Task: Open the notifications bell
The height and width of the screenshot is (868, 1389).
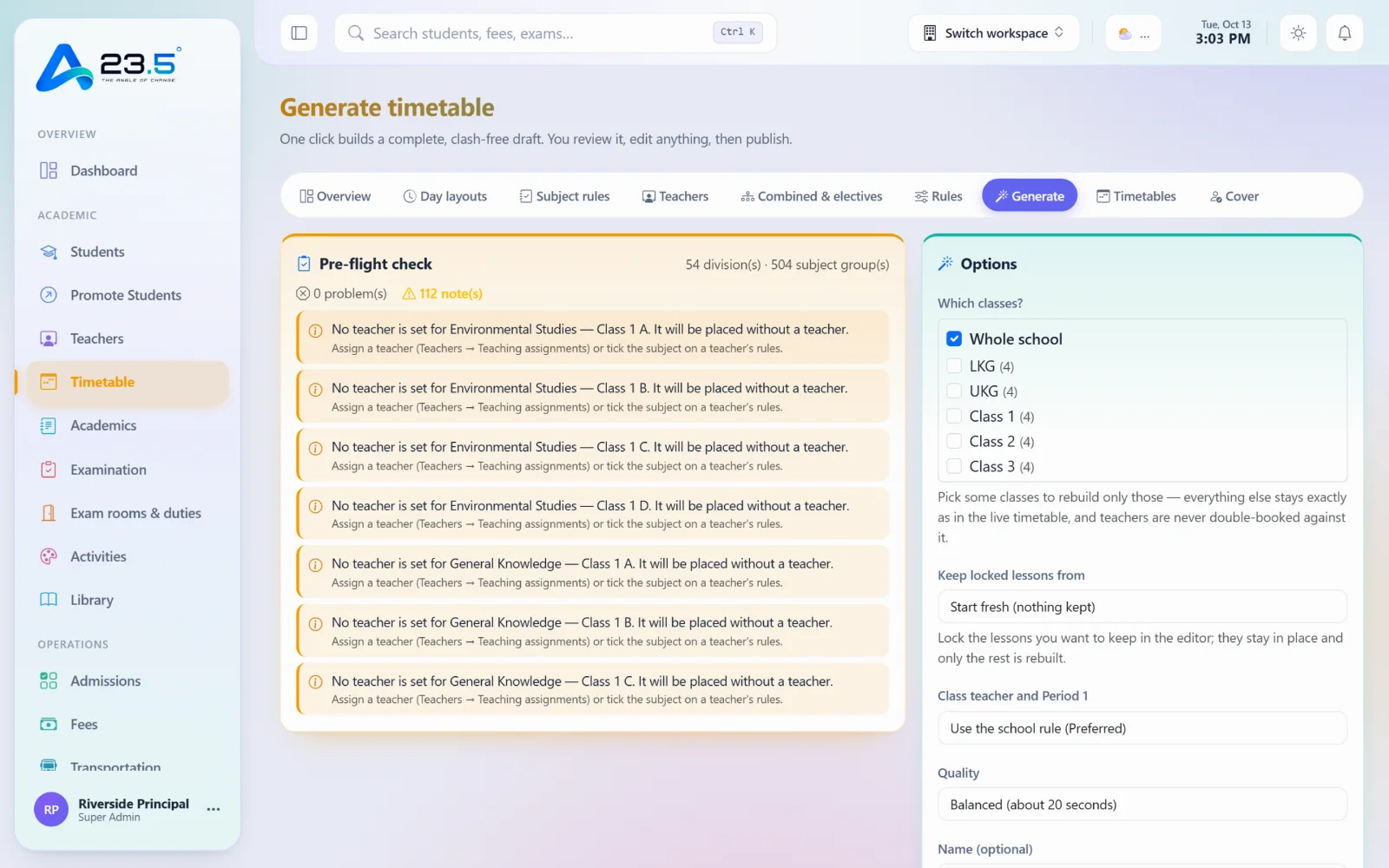Action: click(x=1344, y=33)
